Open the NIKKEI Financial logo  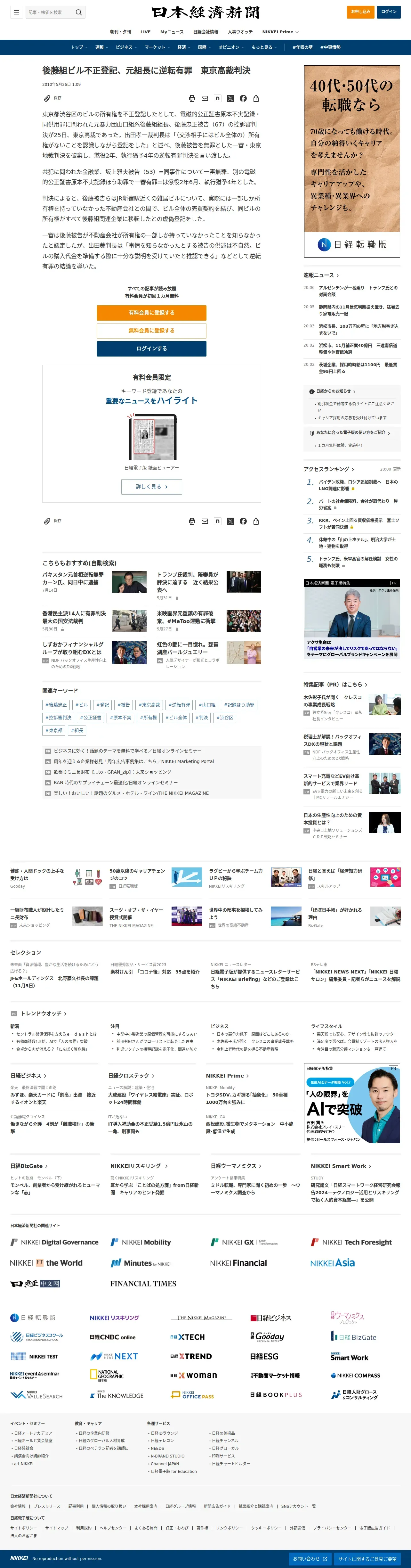coord(238,1263)
